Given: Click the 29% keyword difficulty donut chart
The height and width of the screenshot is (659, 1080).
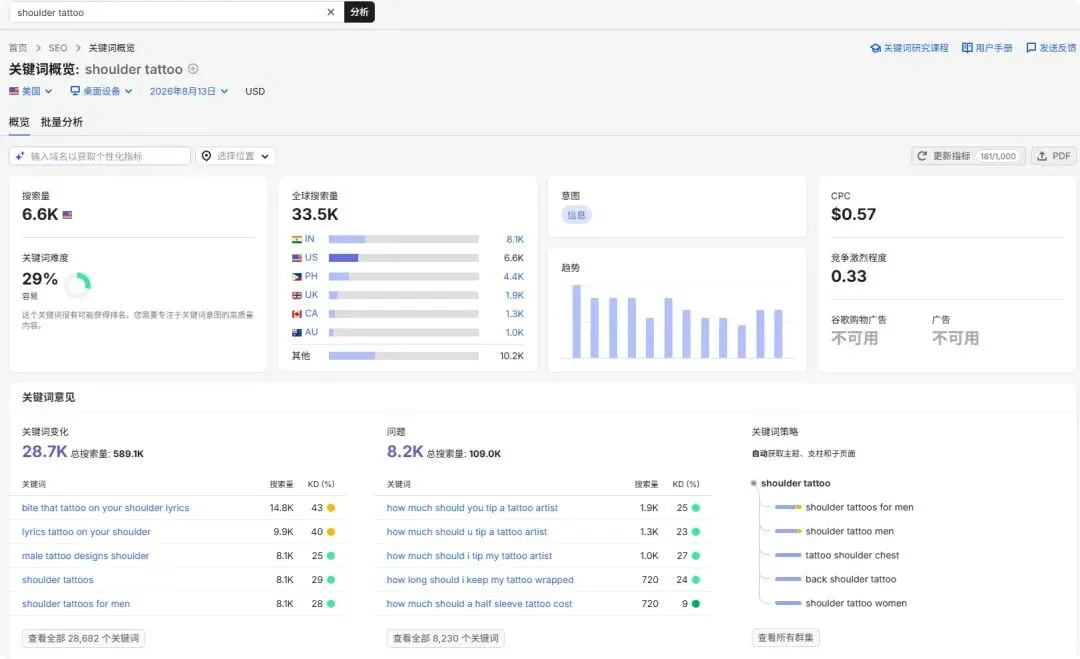Looking at the screenshot, I should coord(78,284).
